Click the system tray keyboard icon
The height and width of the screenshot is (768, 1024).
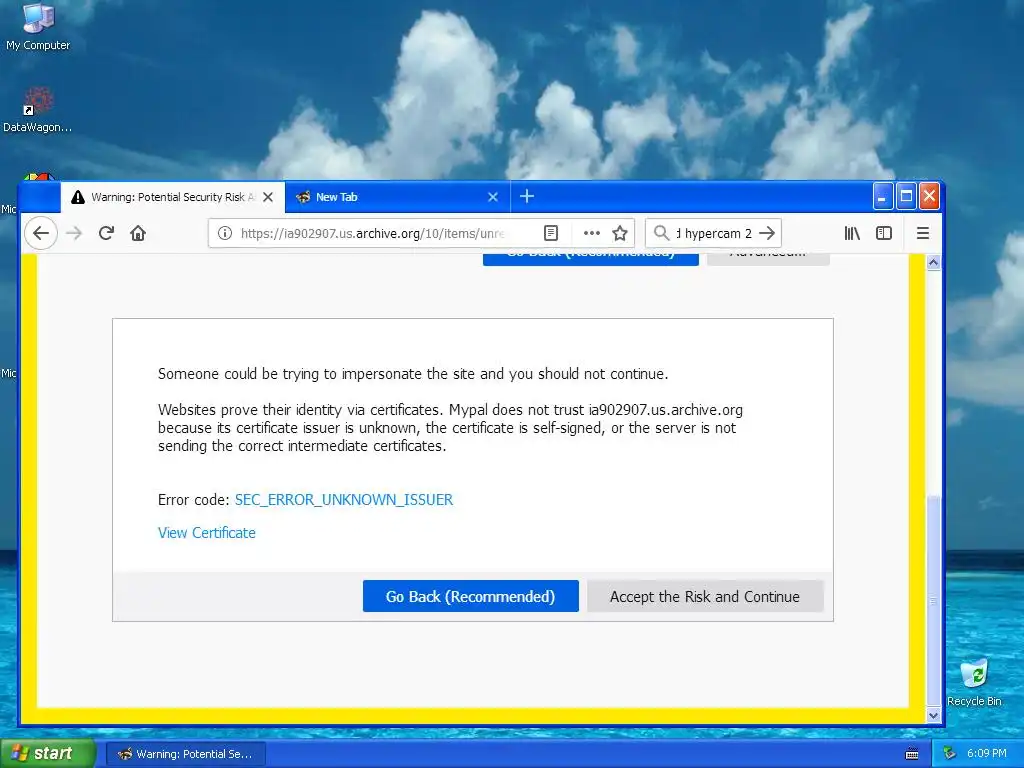912,754
